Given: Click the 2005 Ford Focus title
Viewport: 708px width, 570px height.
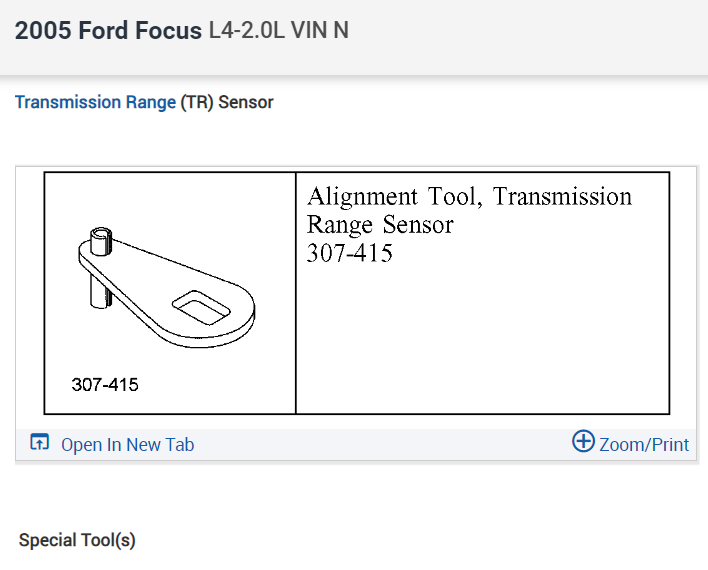Looking at the screenshot, I should coord(108,31).
